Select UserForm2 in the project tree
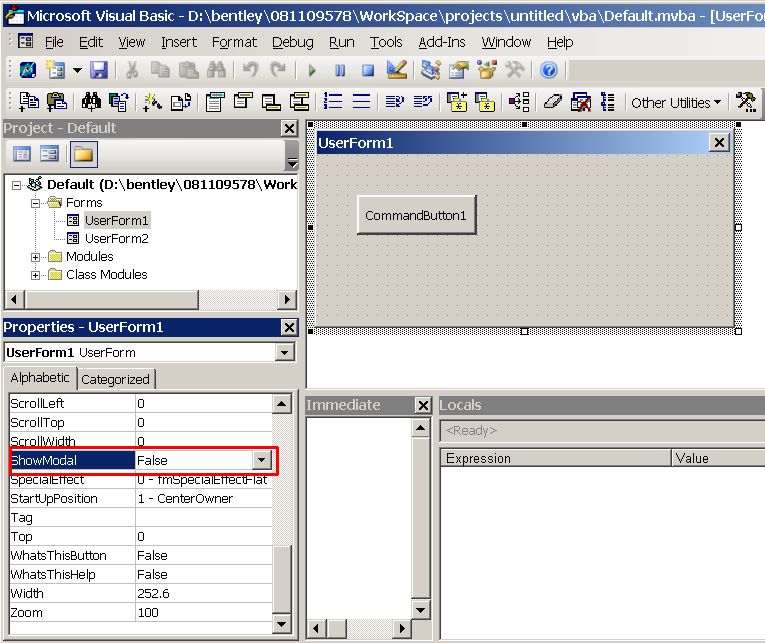This screenshot has height=643, width=765. pyautogui.click(x=117, y=239)
